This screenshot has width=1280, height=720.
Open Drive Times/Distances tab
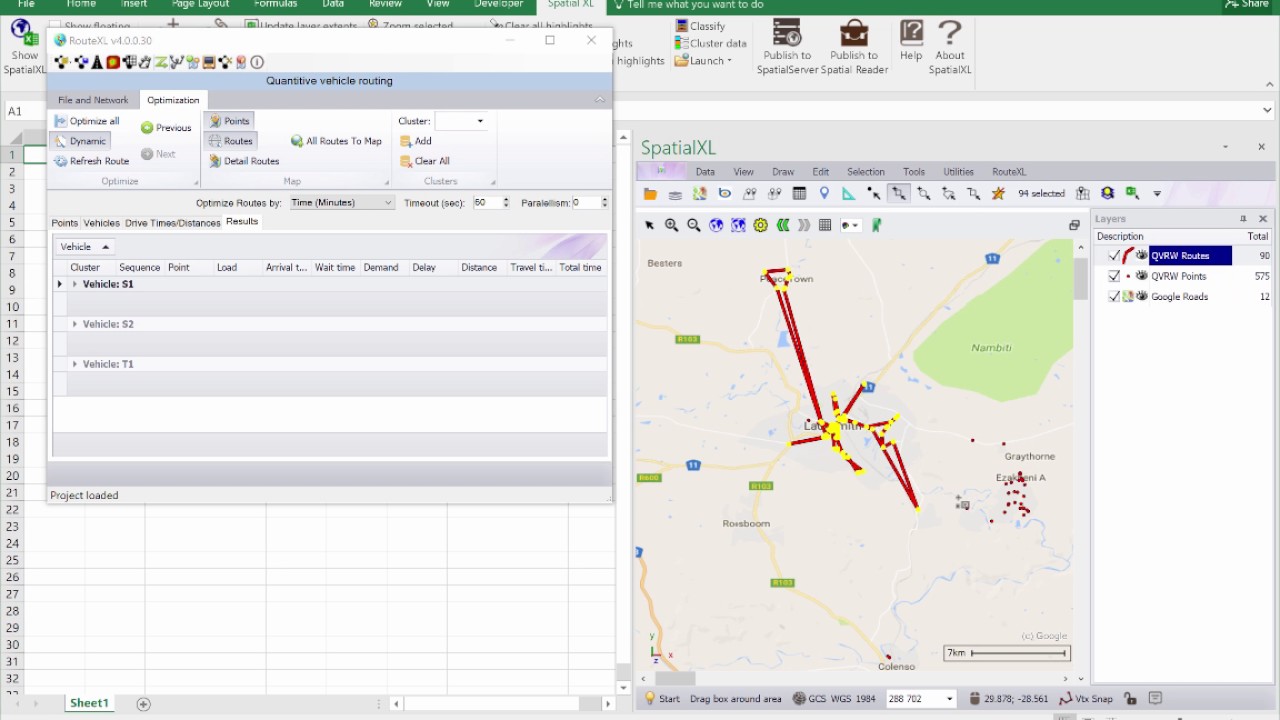pyautogui.click(x=172, y=223)
